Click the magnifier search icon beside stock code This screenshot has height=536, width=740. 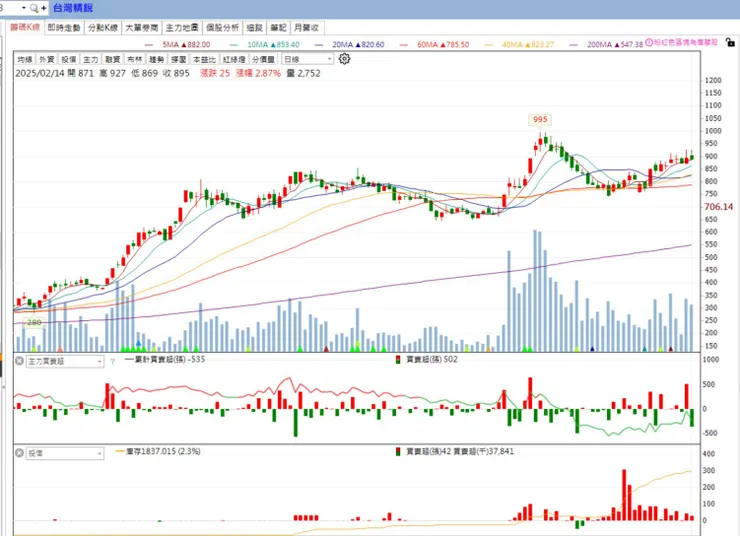tap(34, 8)
